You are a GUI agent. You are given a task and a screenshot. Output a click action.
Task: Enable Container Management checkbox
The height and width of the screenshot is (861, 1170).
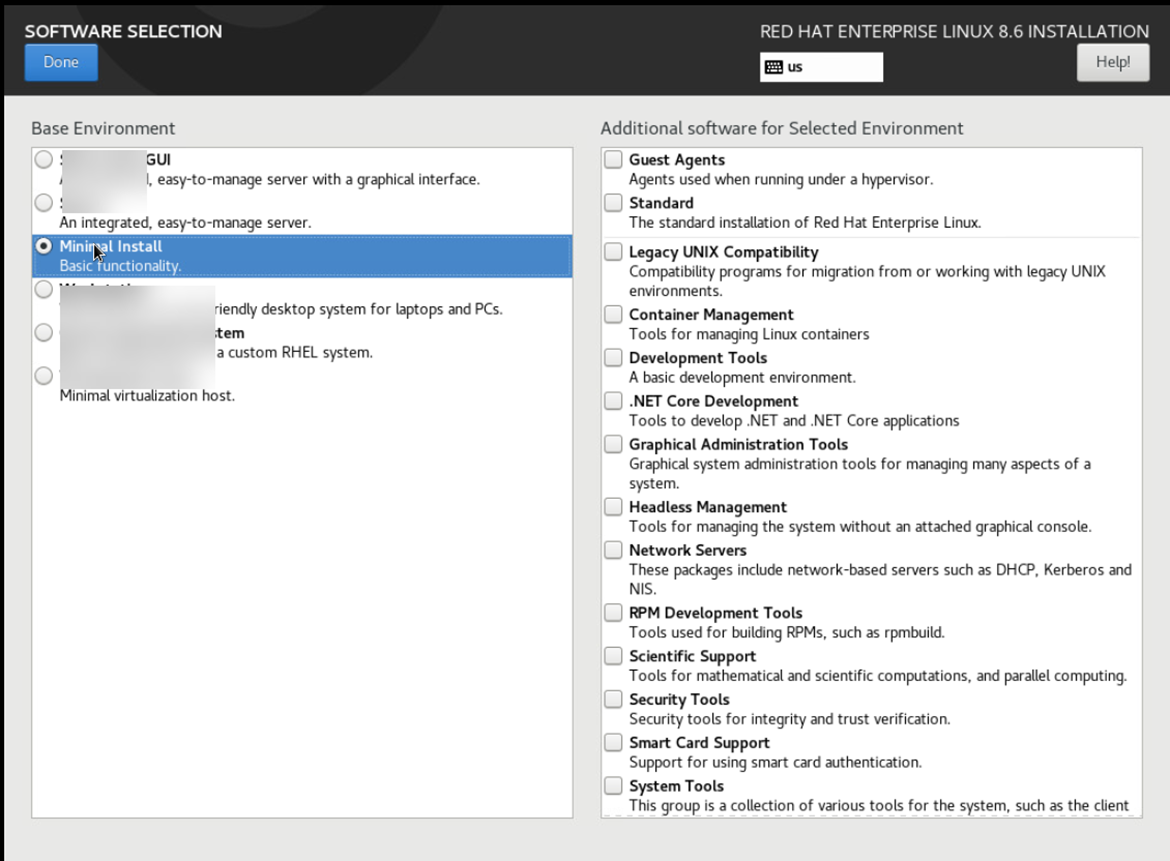coord(613,314)
